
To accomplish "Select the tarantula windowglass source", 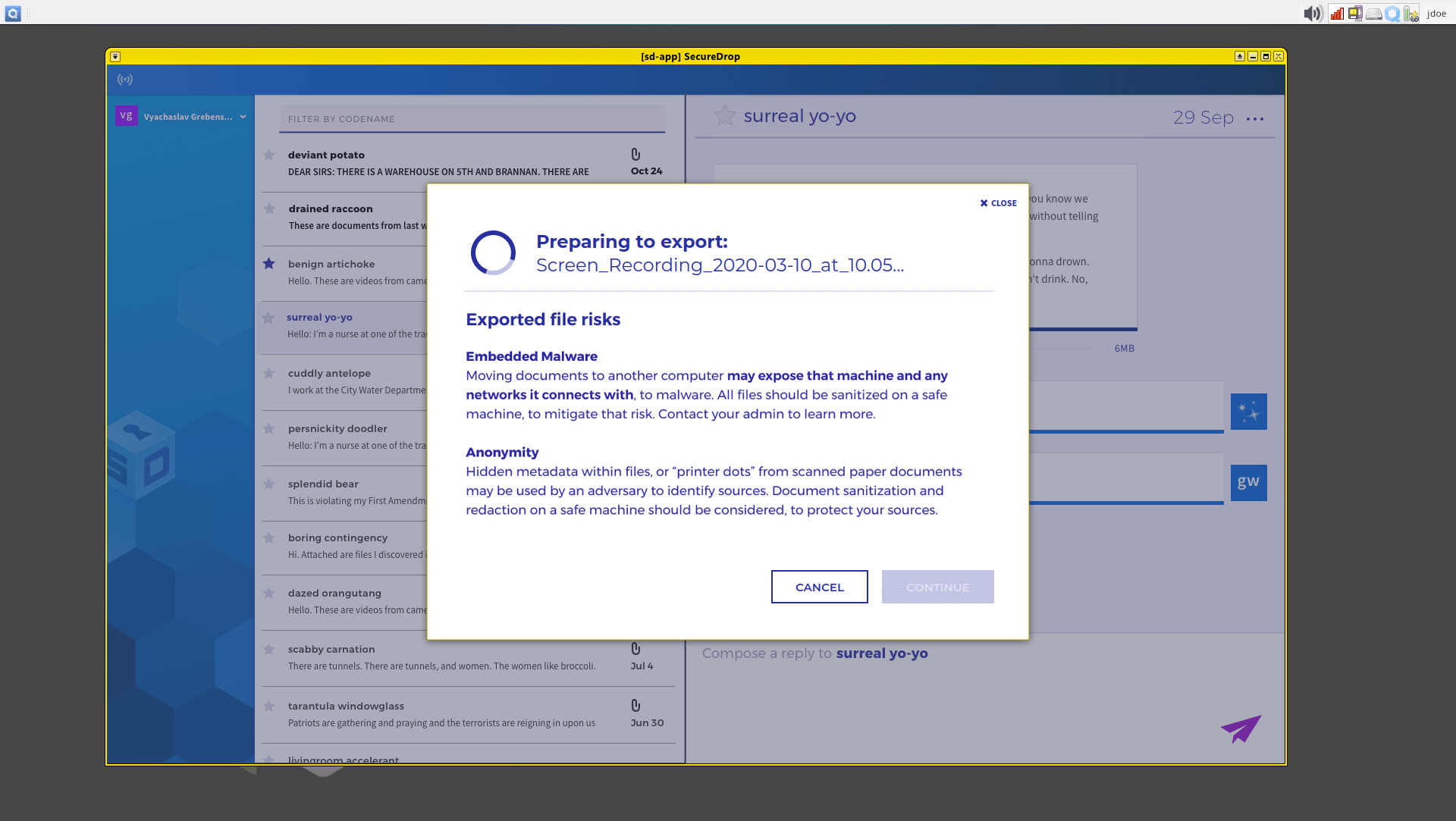I will tap(469, 714).
